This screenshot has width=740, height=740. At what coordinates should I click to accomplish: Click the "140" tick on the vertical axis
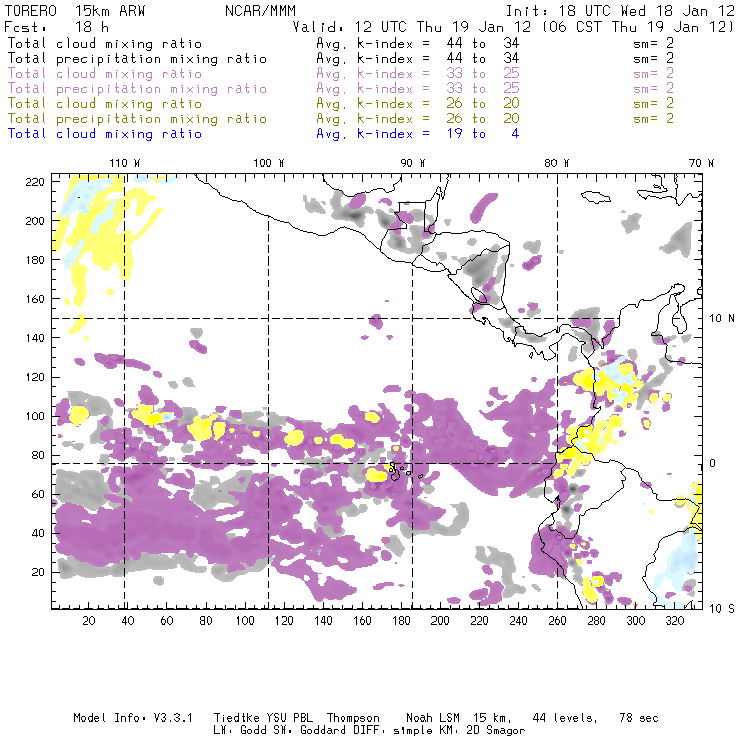35,338
